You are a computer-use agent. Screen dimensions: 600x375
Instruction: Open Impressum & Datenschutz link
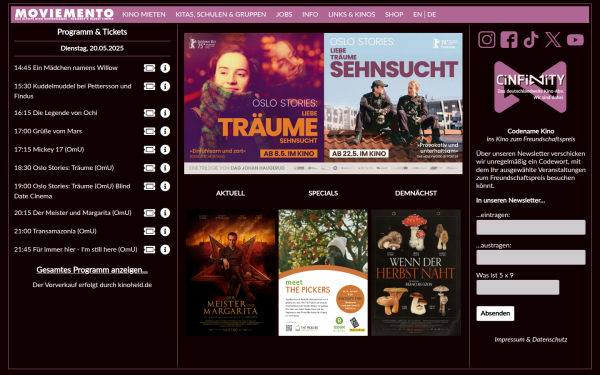click(531, 339)
